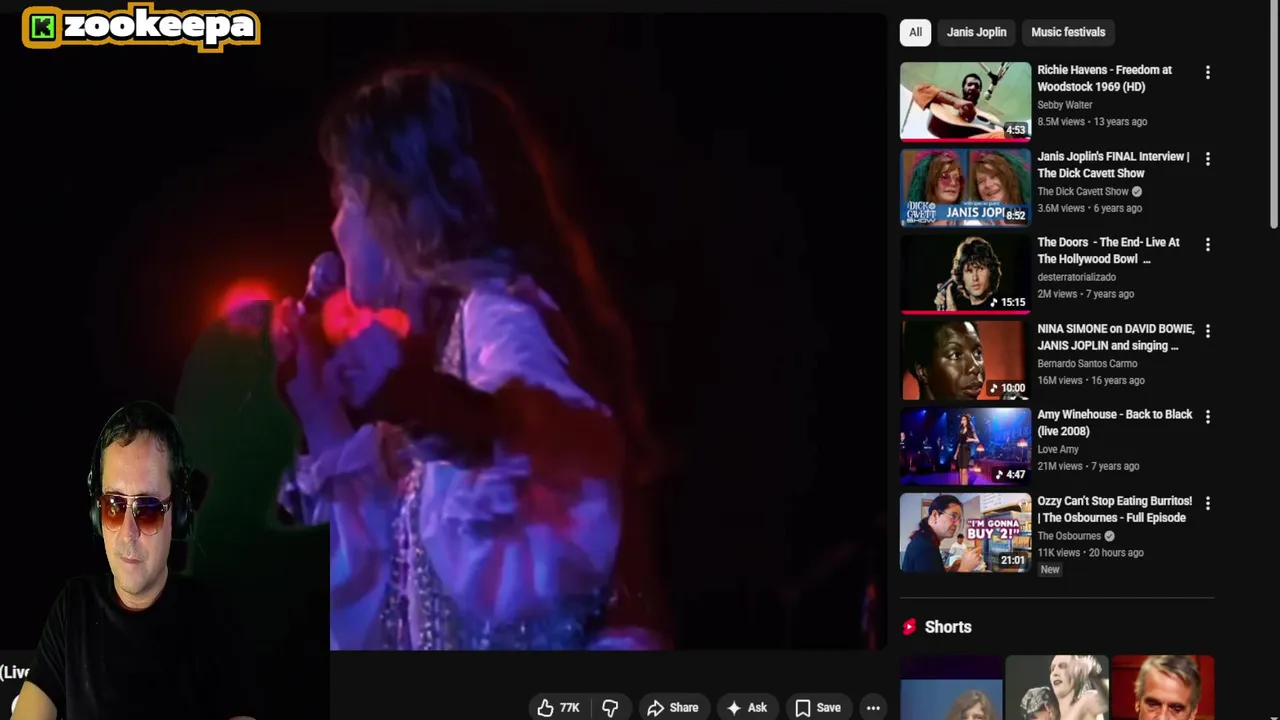
Task: Click the Amy Winehouse Back to Black thumbnail
Action: click(x=965, y=445)
